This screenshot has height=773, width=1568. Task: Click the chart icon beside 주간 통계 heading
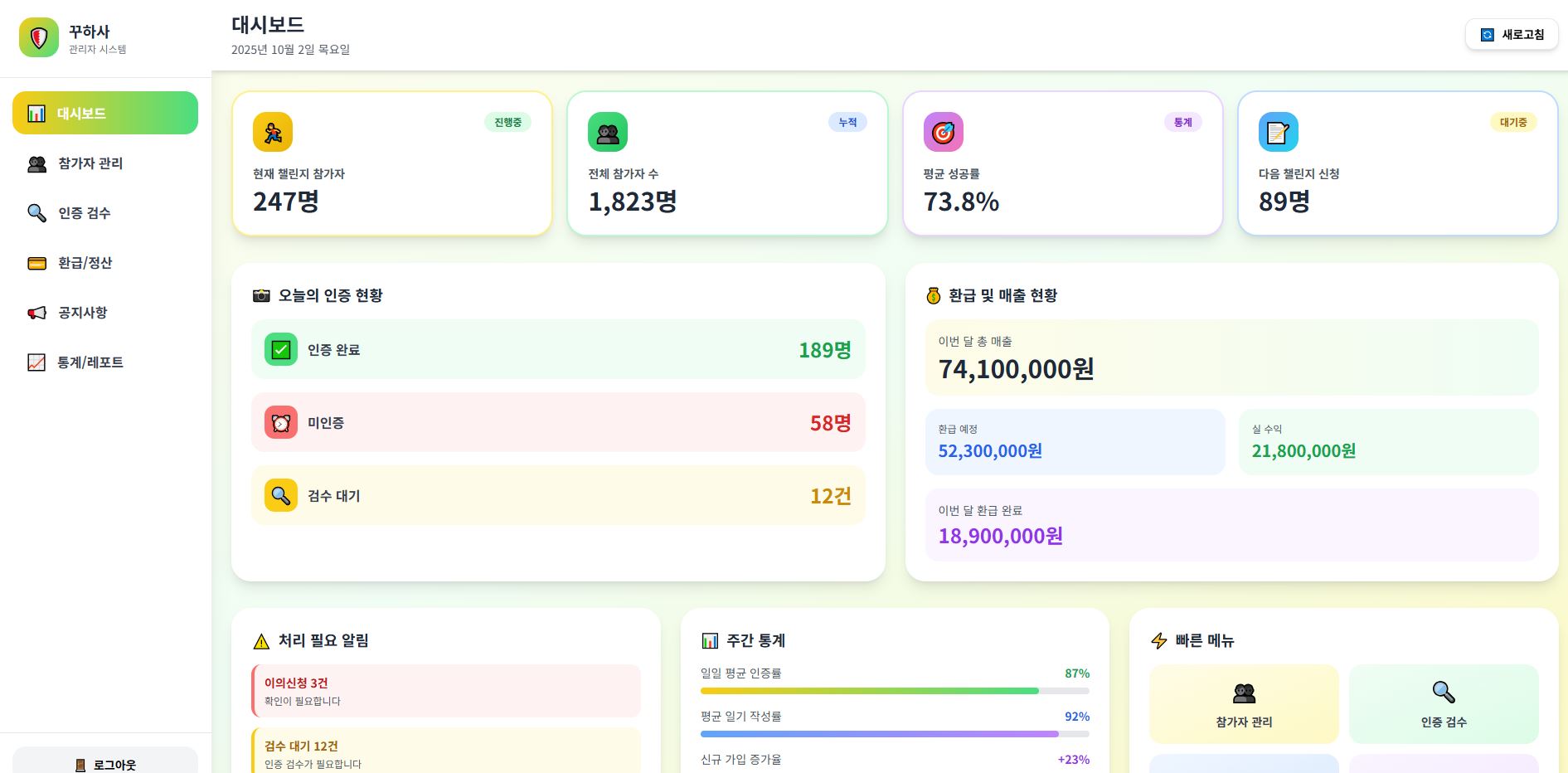pyautogui.click(x=710, y=640)
